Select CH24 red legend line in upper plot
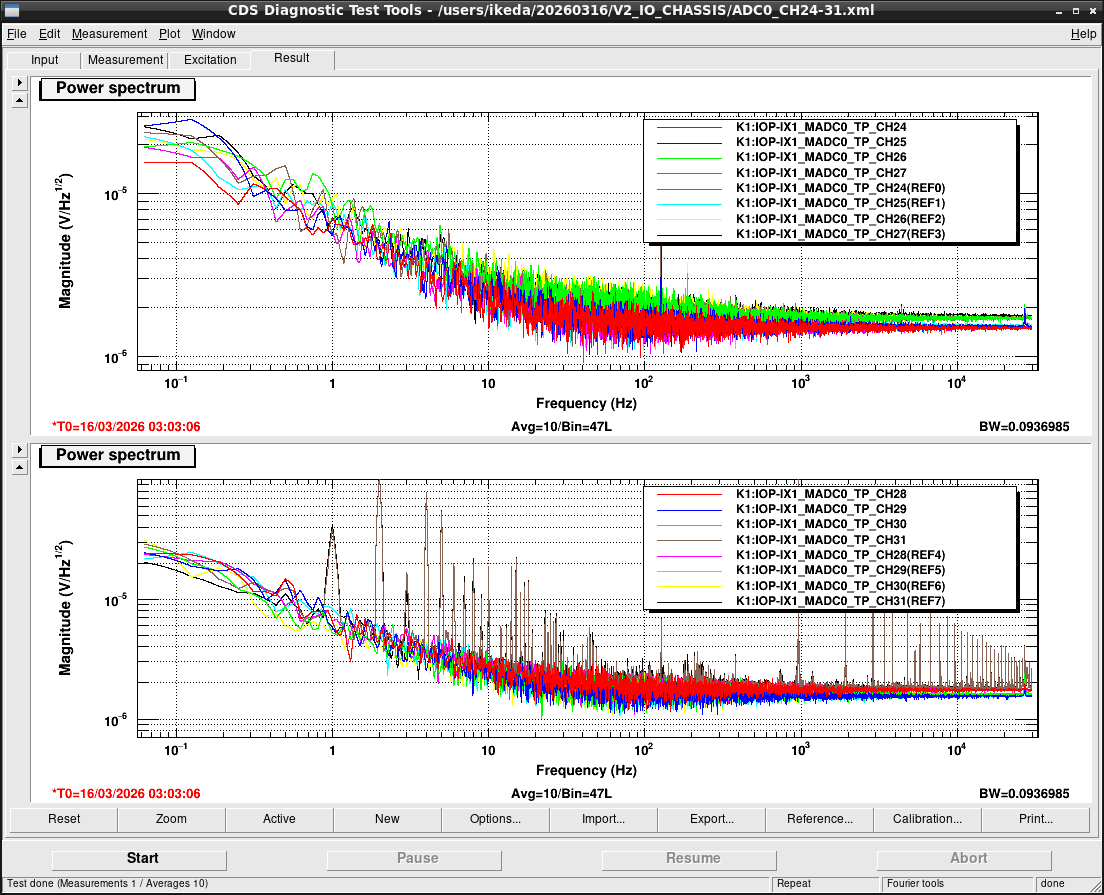The height and width of the screenshot is (895, 1104). coord(689,127)
